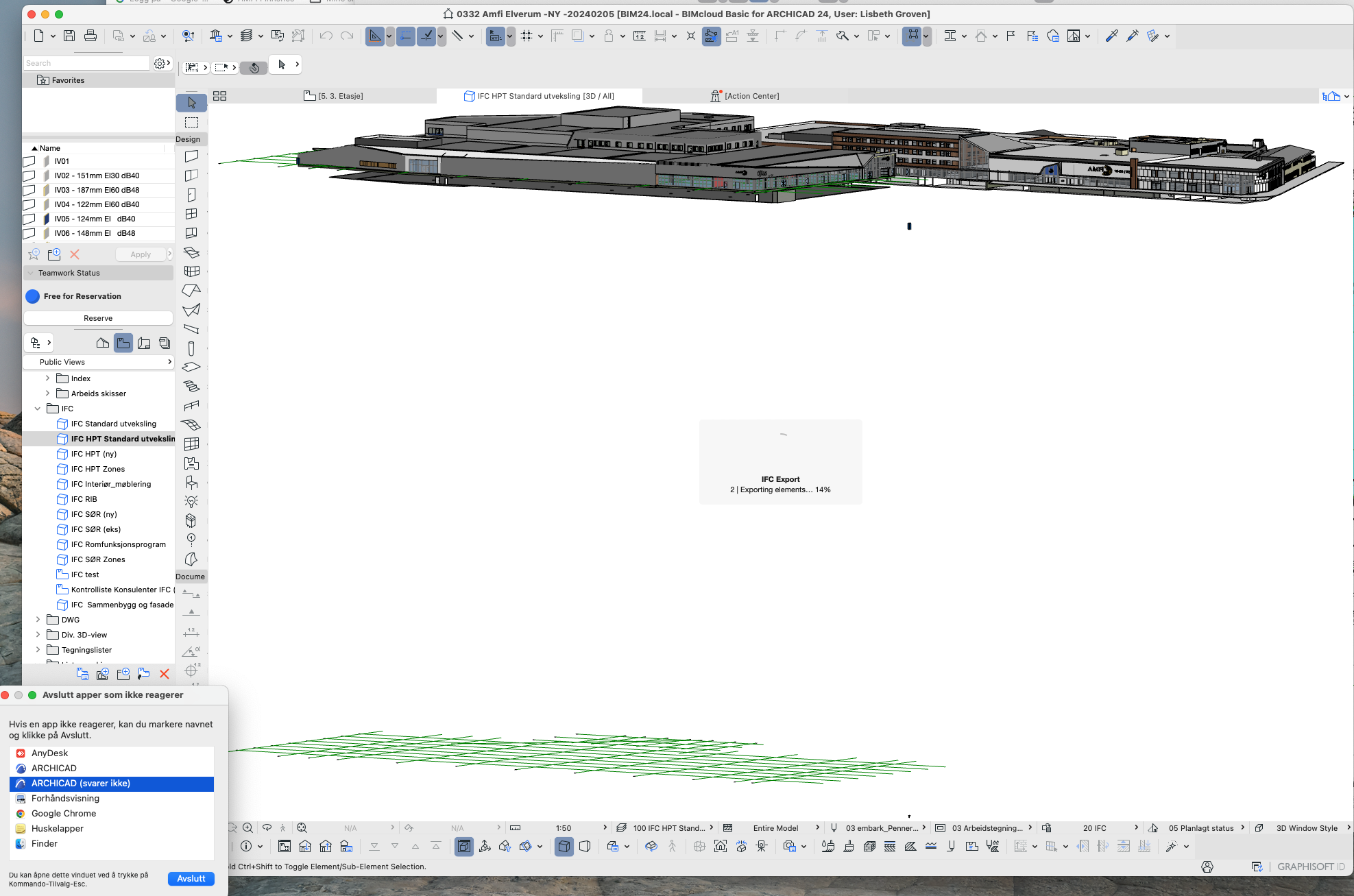Click the Print icon in toolbar
Image resolution: width=1354 pixels, height=896 pixels.
pos(90,36)
